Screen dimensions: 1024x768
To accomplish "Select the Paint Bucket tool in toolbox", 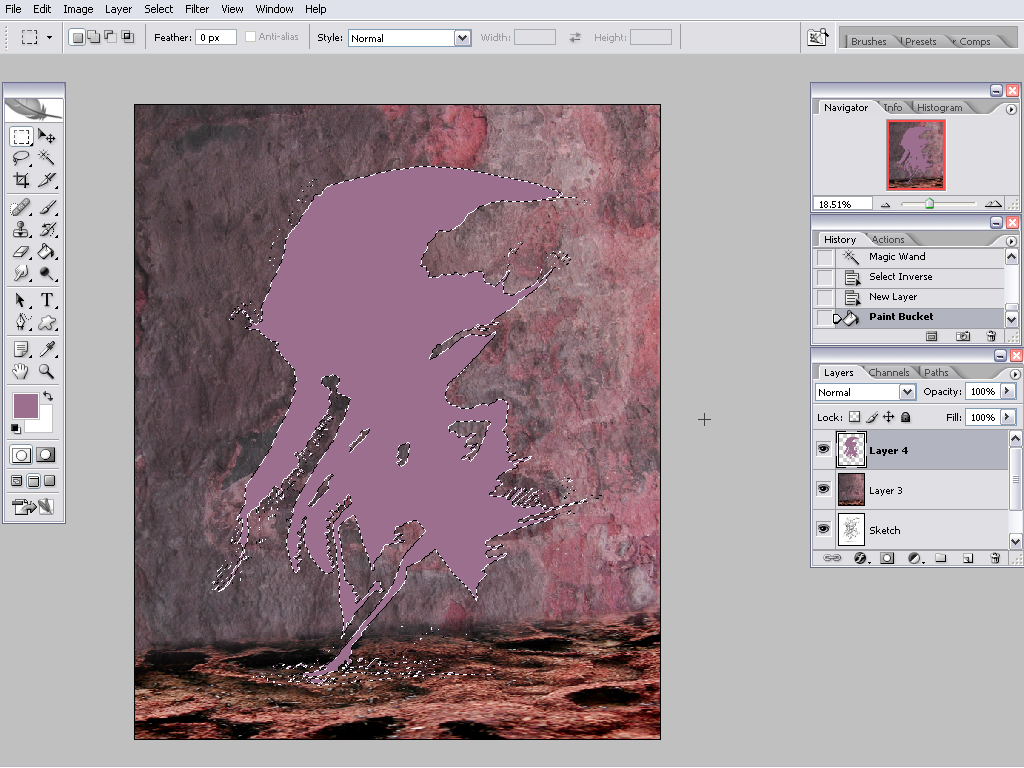I will click(46, 251).
